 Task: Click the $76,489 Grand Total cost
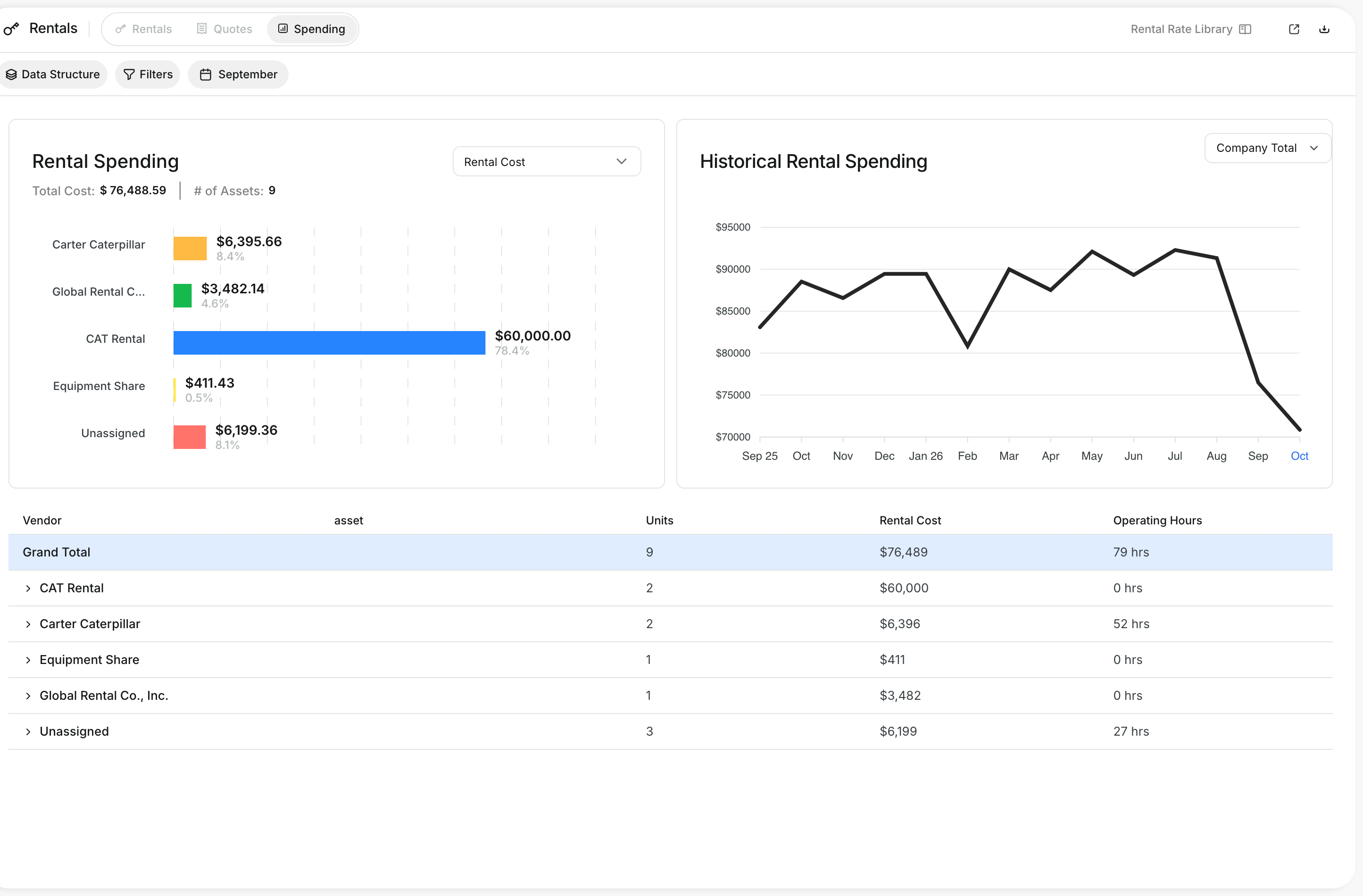903,552
